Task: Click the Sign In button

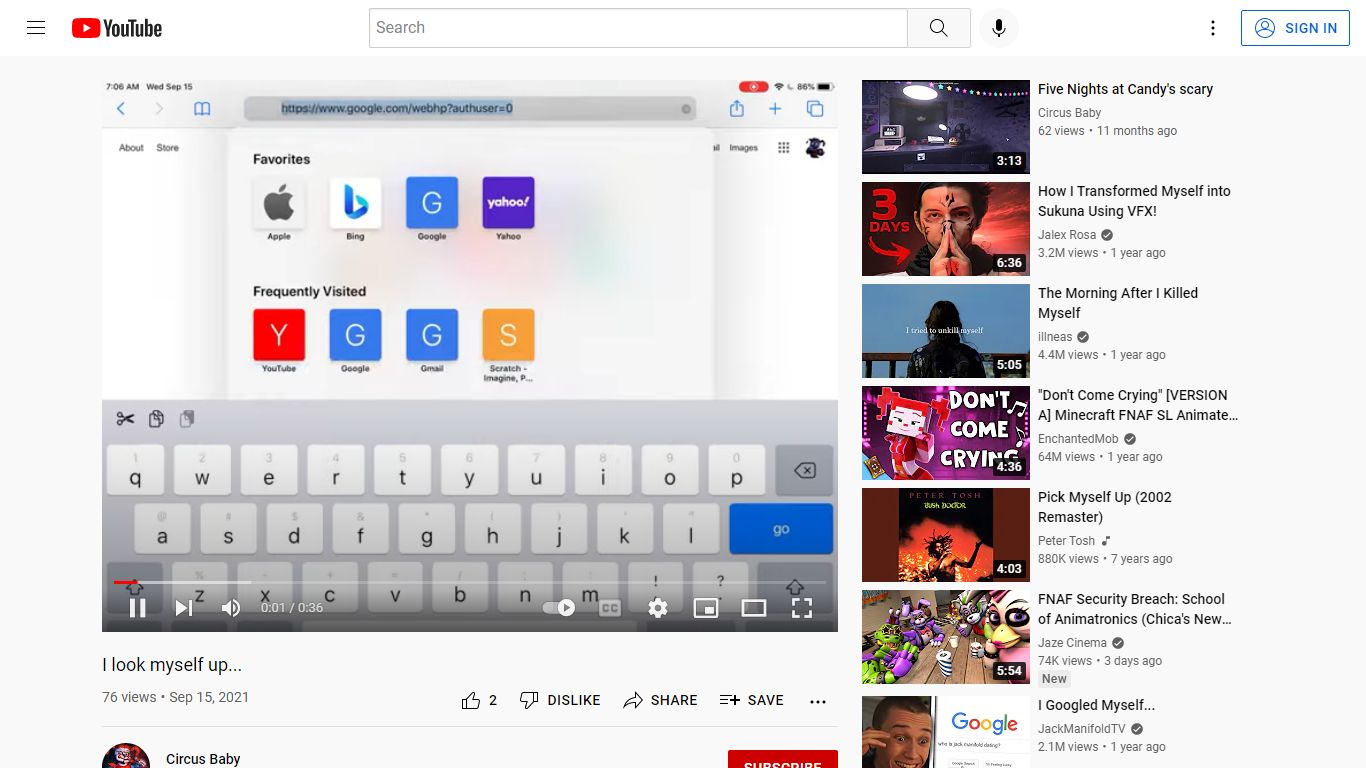Action: [1296, 28]
